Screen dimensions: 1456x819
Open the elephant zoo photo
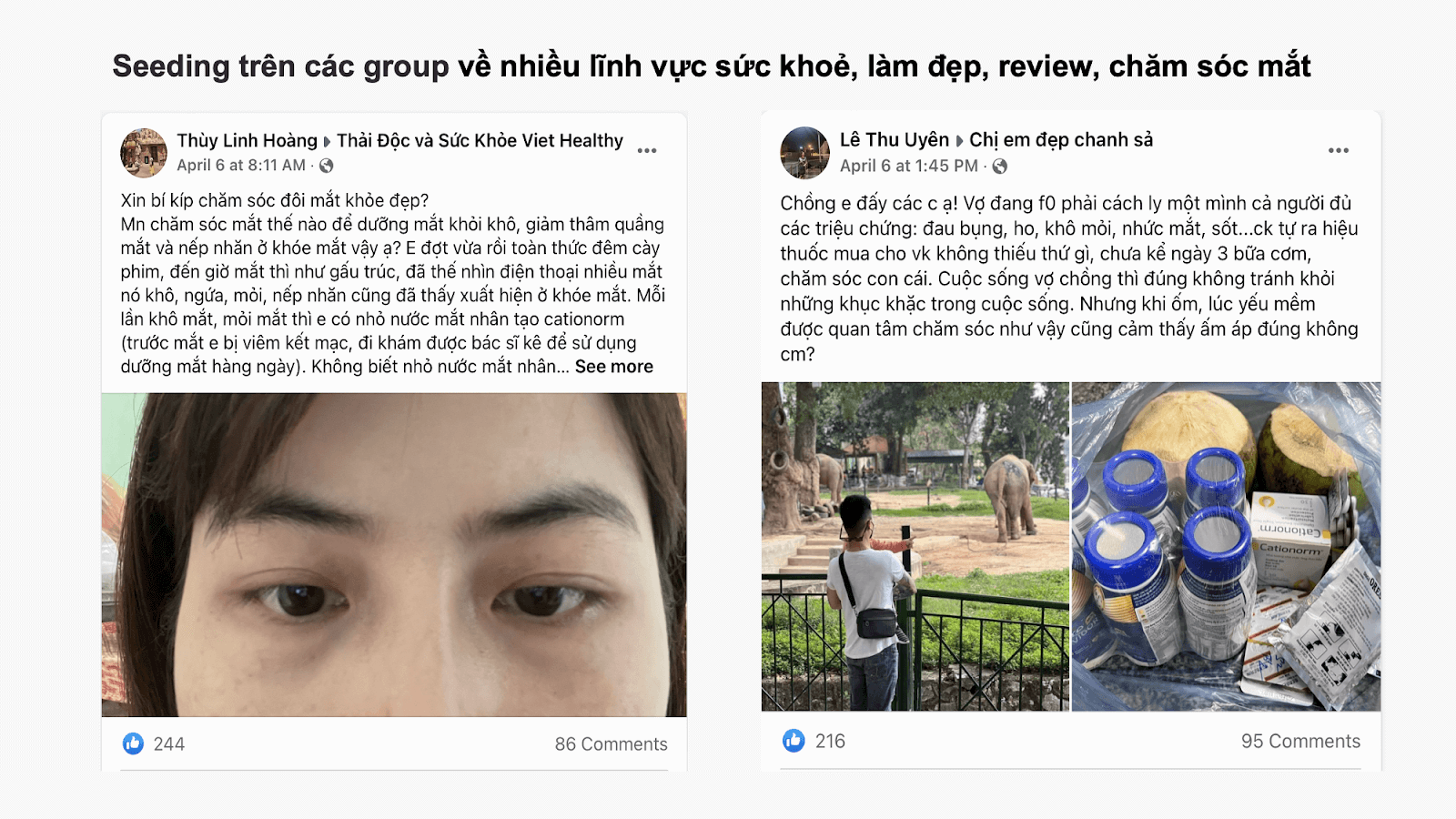click(x=915, y=546)
